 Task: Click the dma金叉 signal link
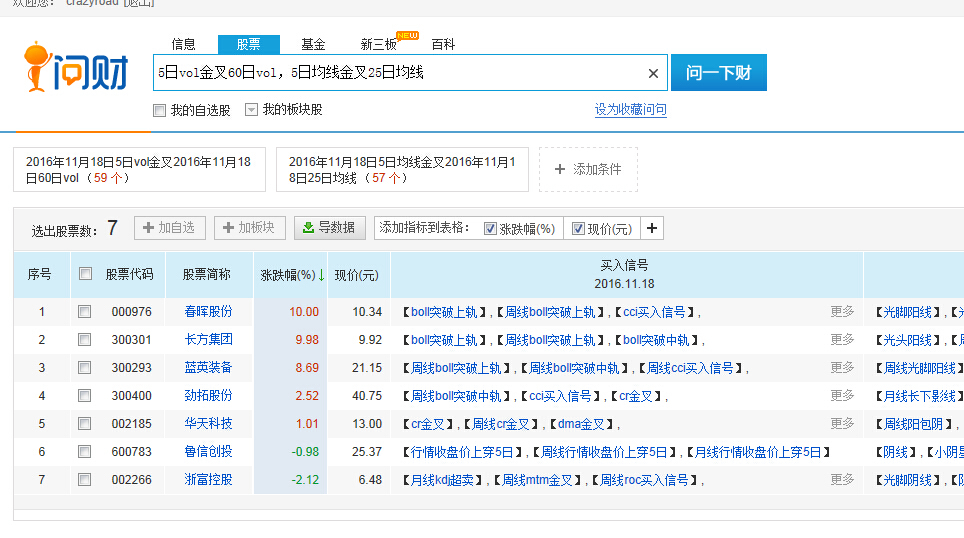582,424
